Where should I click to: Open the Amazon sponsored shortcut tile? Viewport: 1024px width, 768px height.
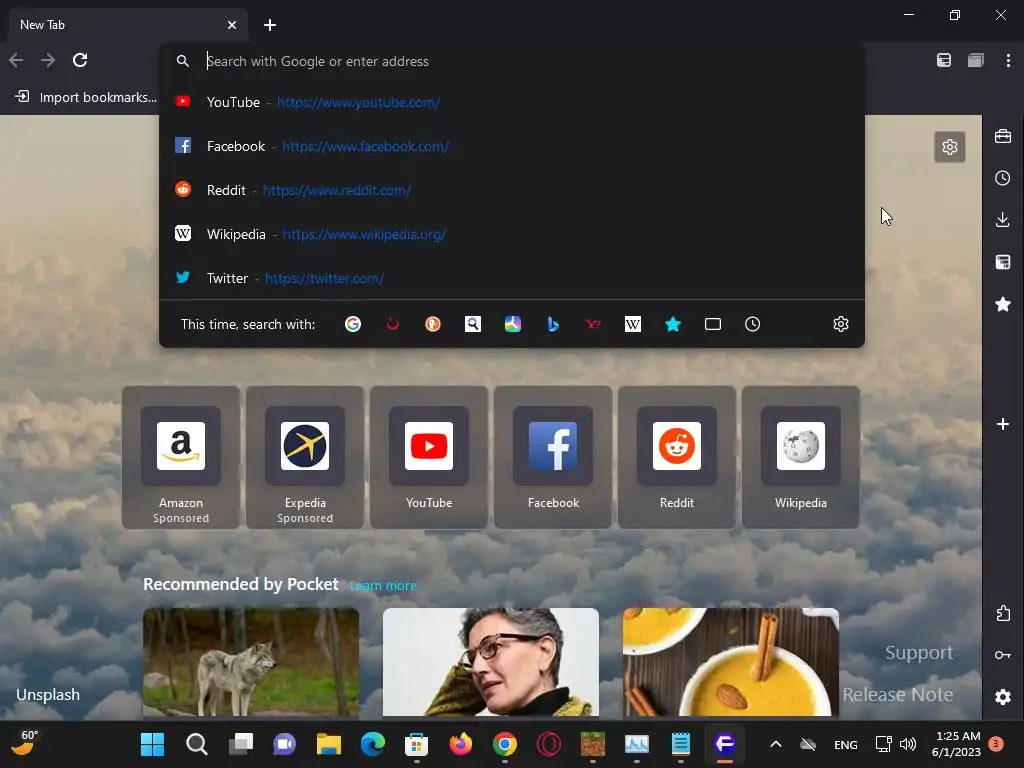tap(181, 457)
